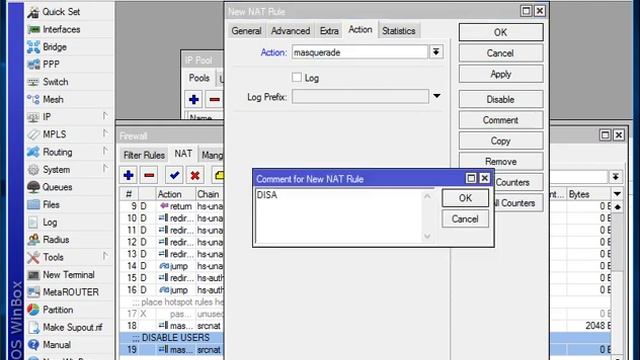Screen dimensions: 640x360
Task: Click Cancel in New NAT Rule
Action: 501,53
